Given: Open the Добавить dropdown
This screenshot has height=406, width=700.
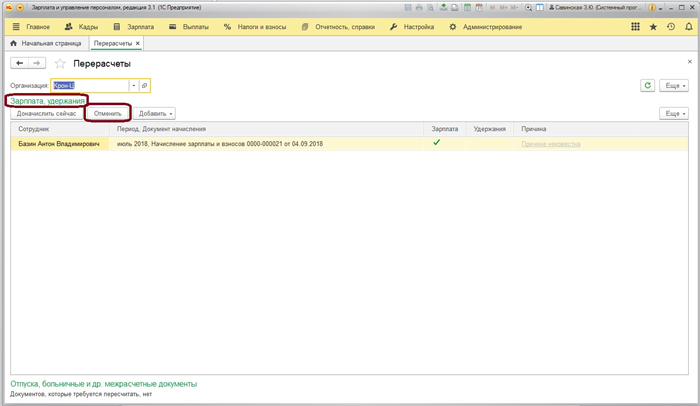Looking at the screenshot, I should click(x=154, y=113).
